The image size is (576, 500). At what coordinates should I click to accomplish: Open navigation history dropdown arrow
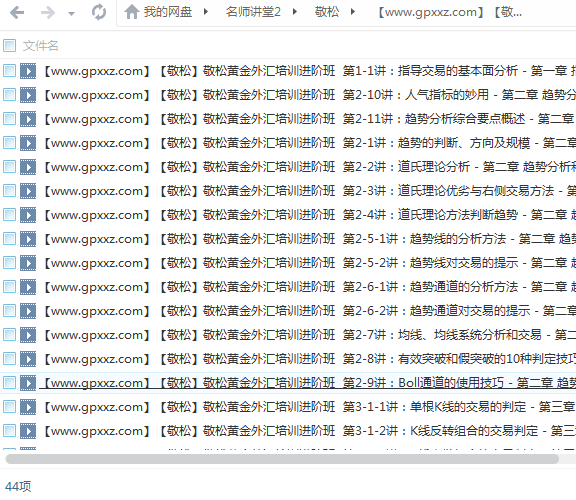click(71, 14)
